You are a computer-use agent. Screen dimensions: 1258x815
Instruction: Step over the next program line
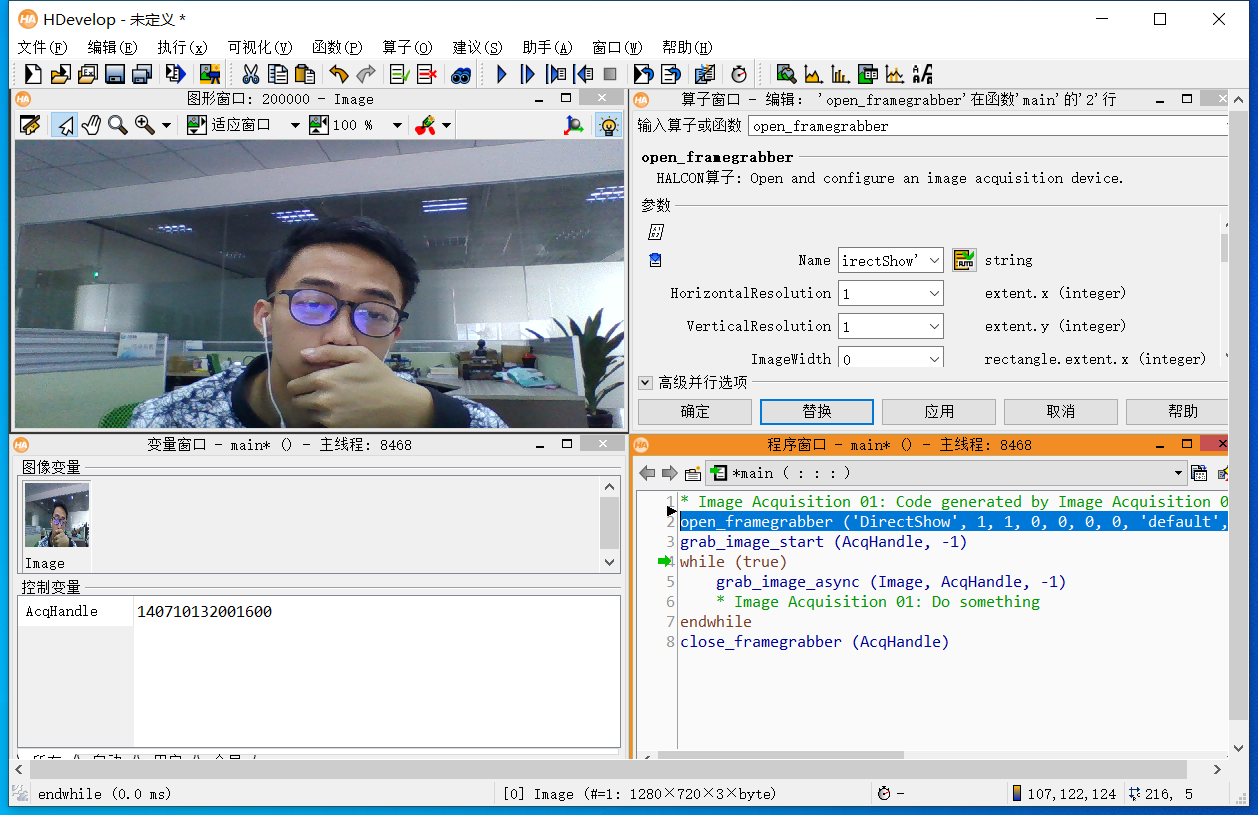coord(529,73)
